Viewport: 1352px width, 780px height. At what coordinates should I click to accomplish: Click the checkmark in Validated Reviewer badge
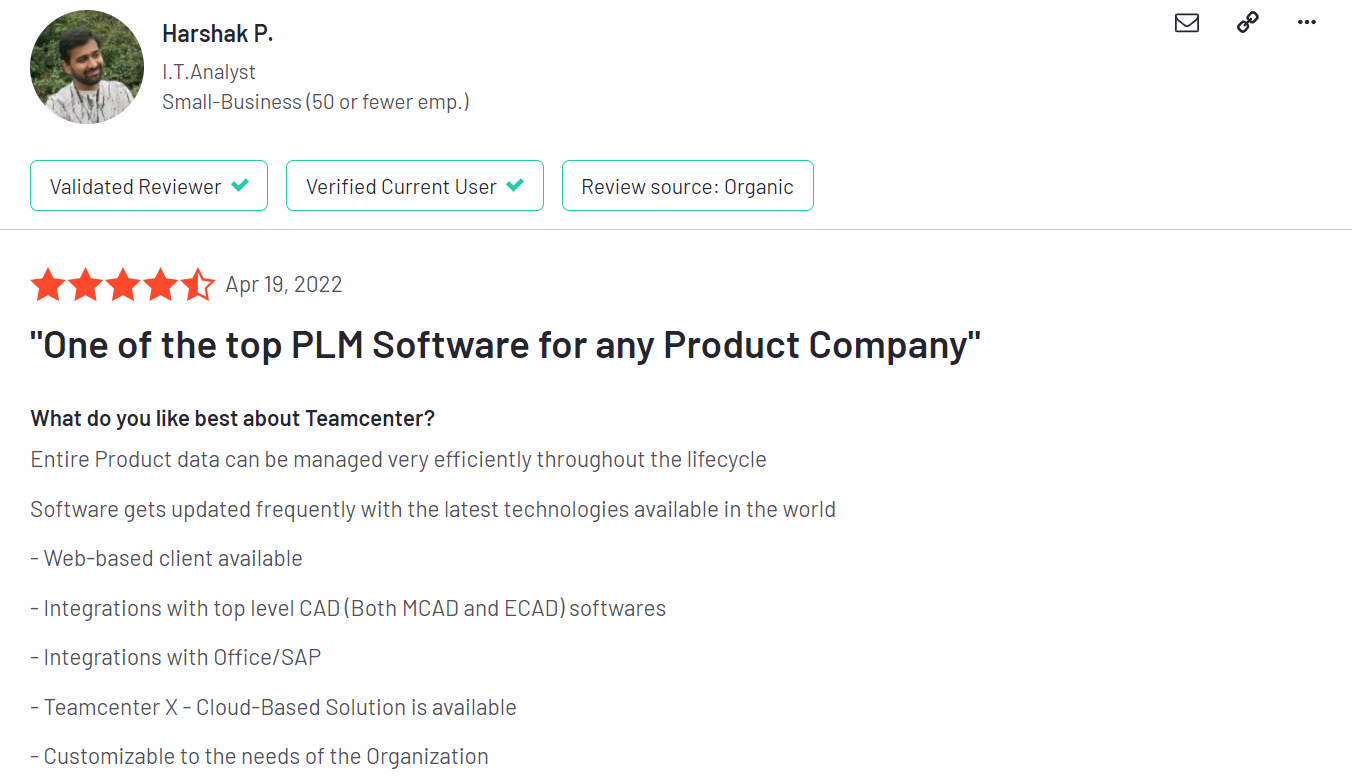(240, 186)
